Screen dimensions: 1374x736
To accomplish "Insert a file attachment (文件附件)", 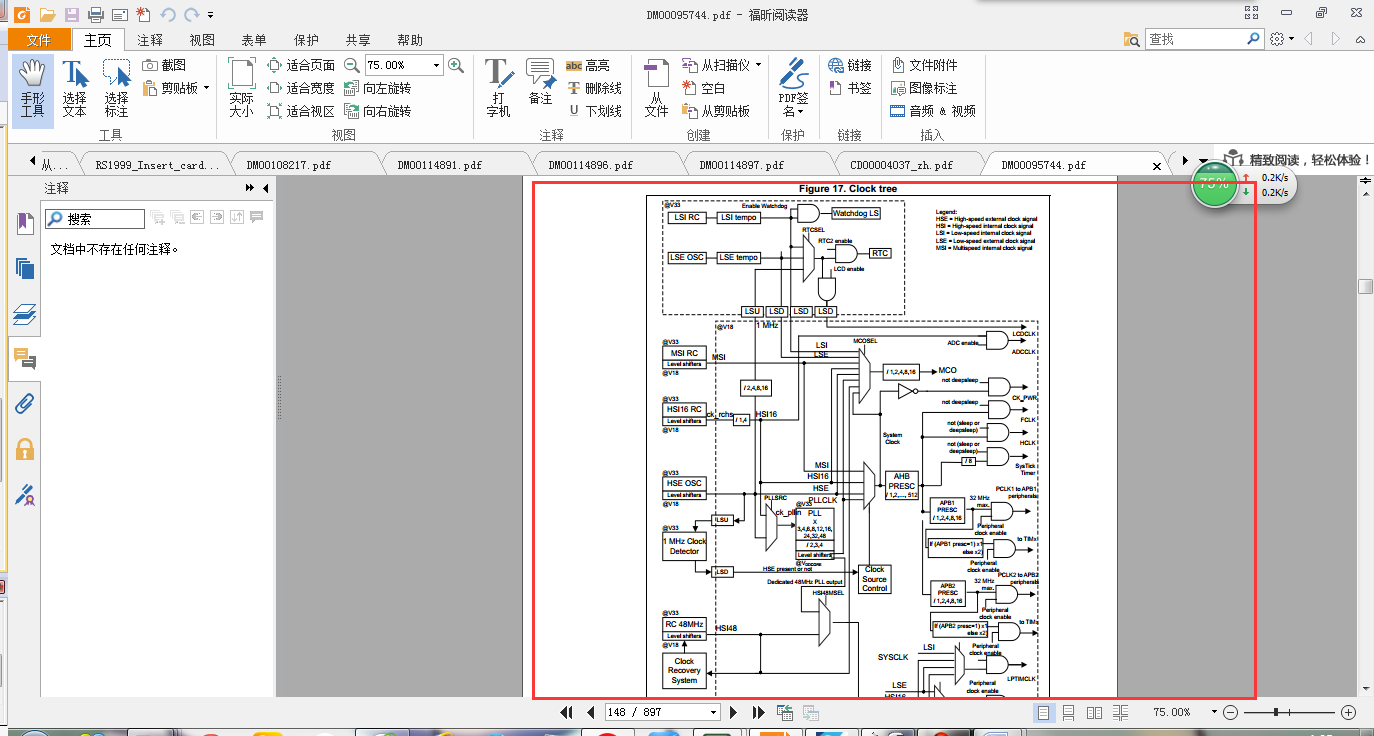I will click(x=924, y=65).
